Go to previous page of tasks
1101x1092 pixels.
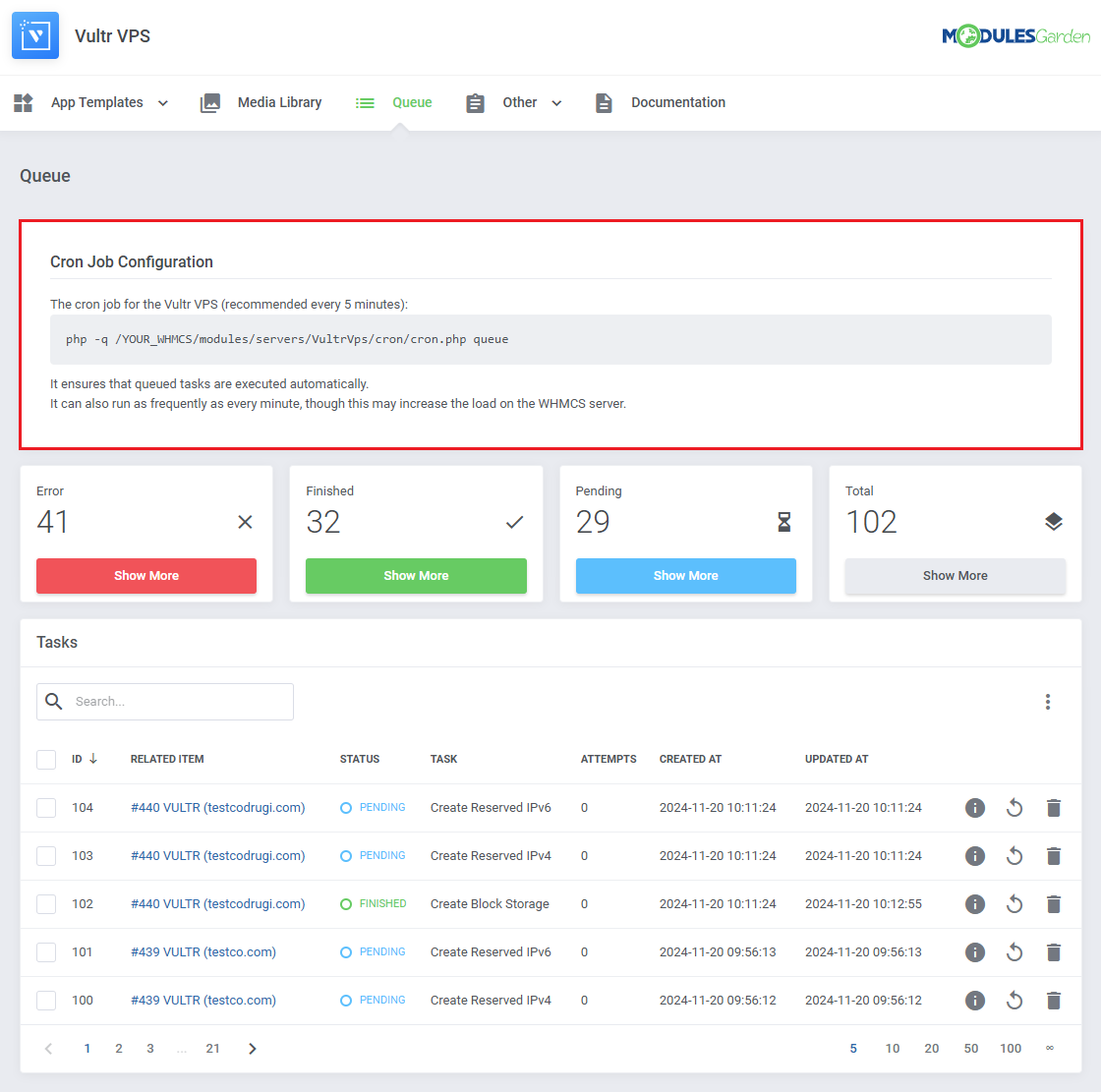point(48,1049)
